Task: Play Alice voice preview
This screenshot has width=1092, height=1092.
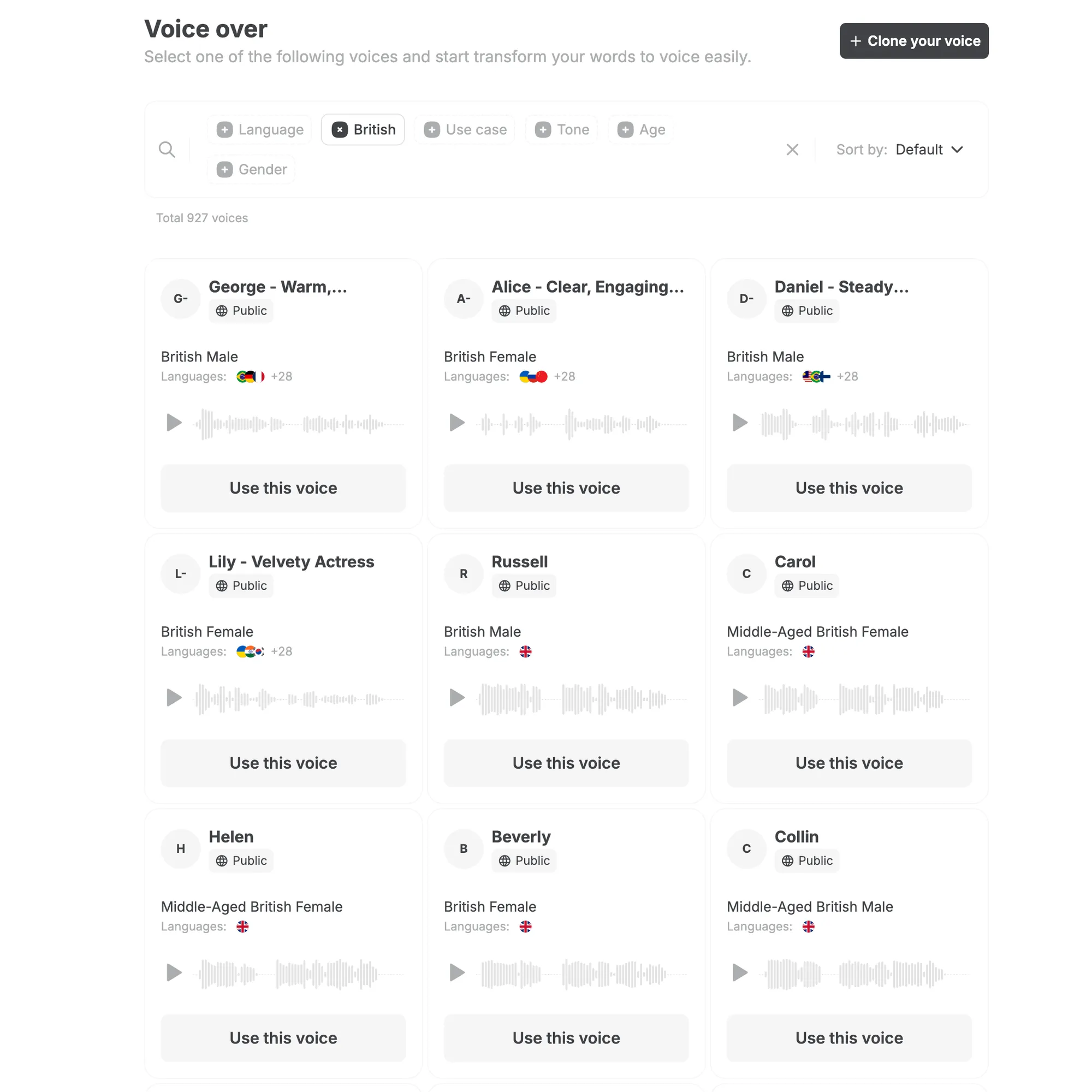Action: [x=456, y=422]
